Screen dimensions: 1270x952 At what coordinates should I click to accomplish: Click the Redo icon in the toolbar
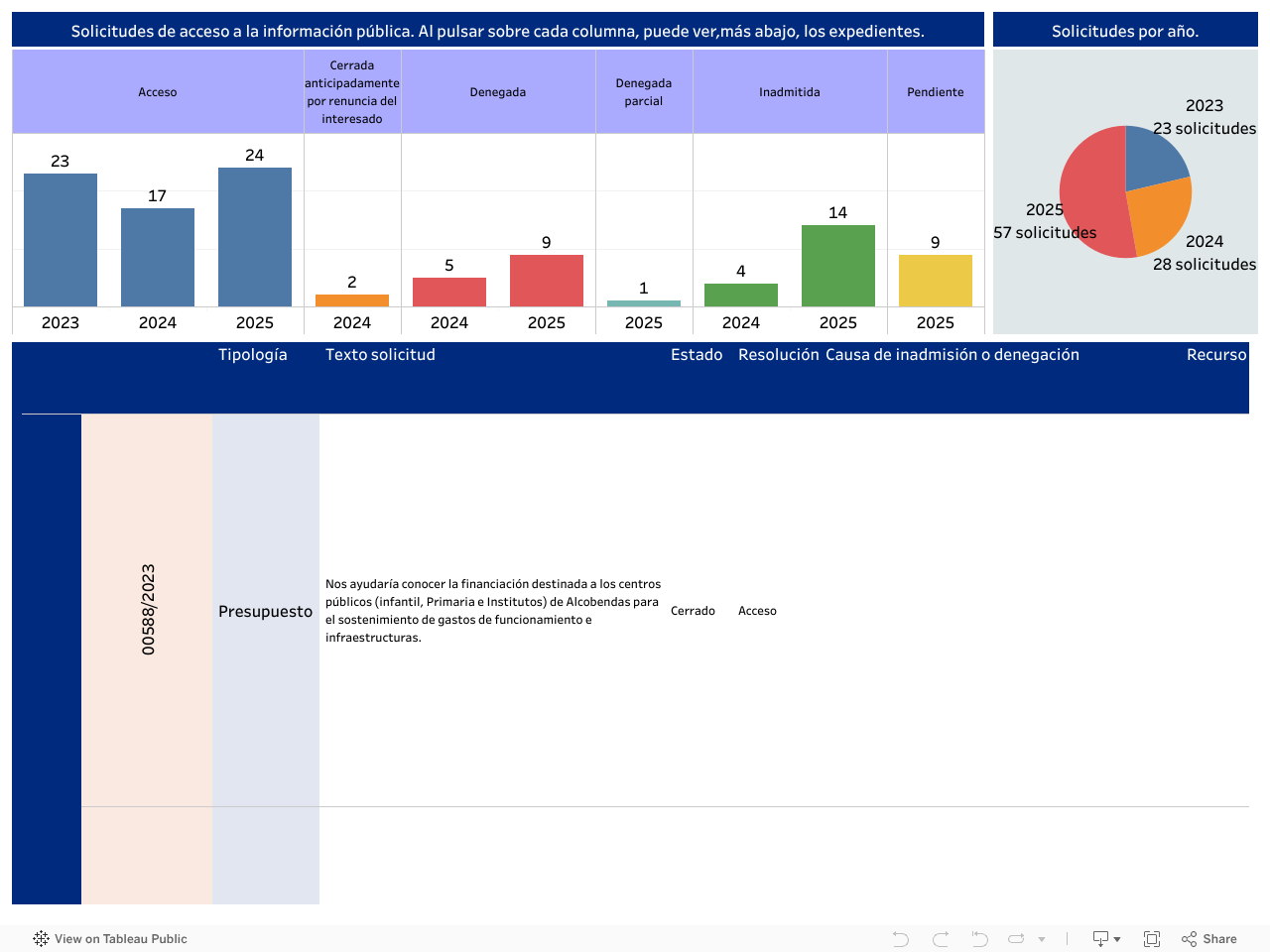[x=941, y=939]
